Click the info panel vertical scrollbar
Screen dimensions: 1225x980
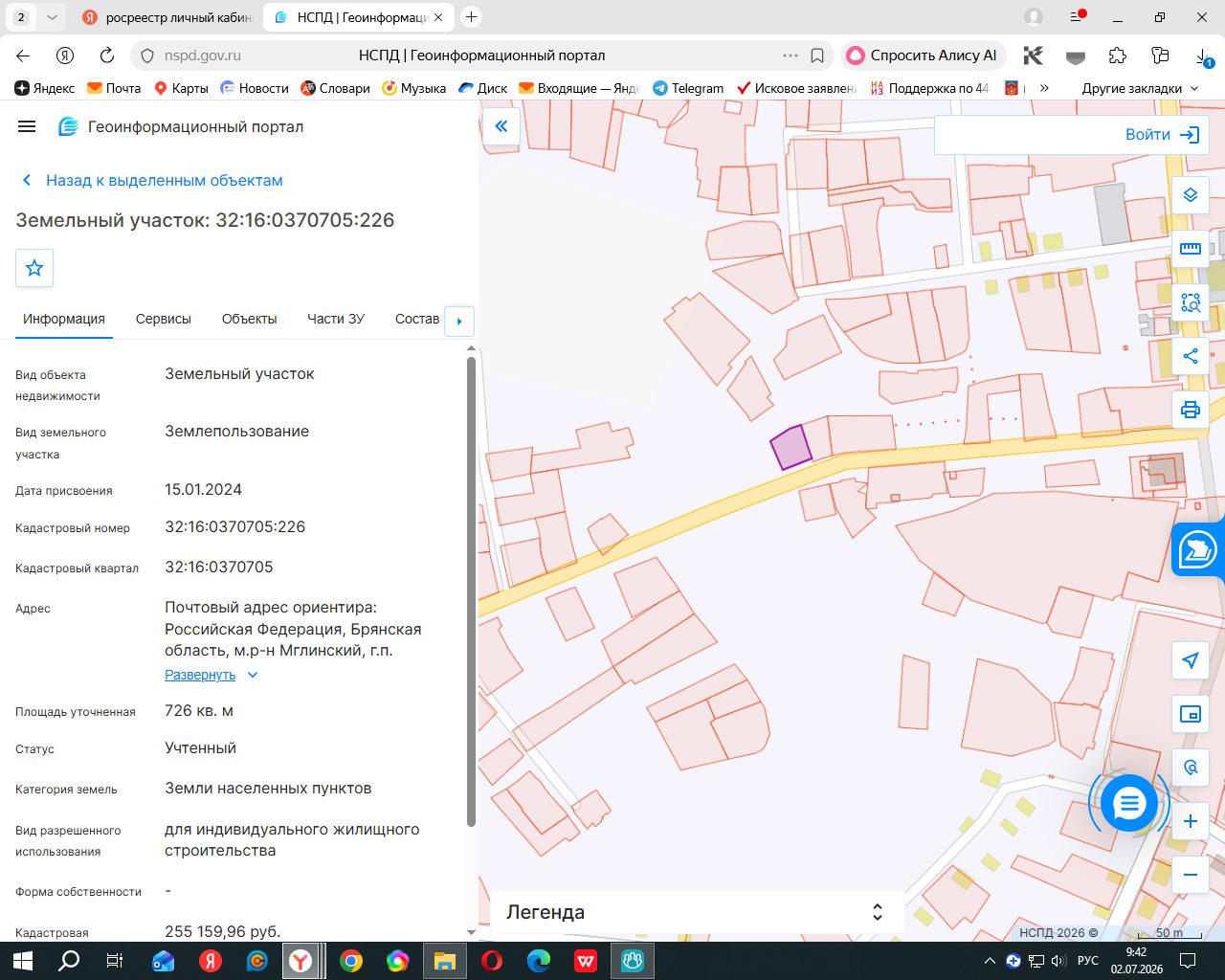471,591
